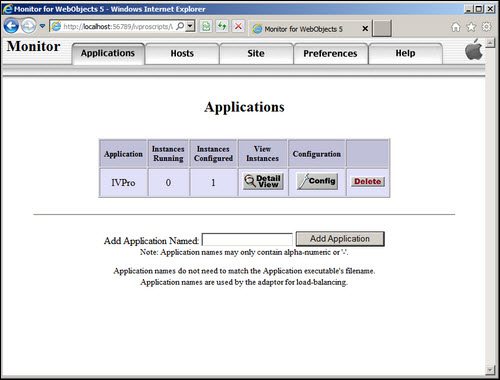Click the search magnifier in address bar

(x=180, y=26)
